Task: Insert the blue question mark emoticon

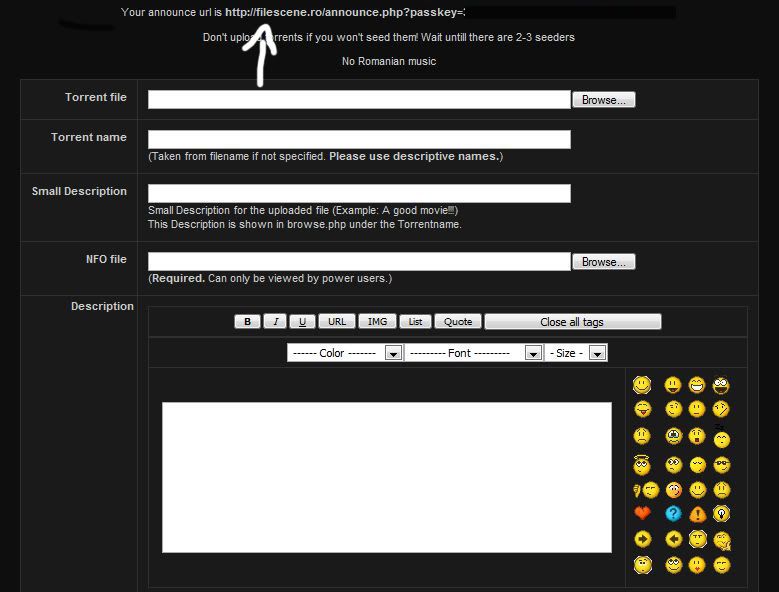Action: point(673,514)
